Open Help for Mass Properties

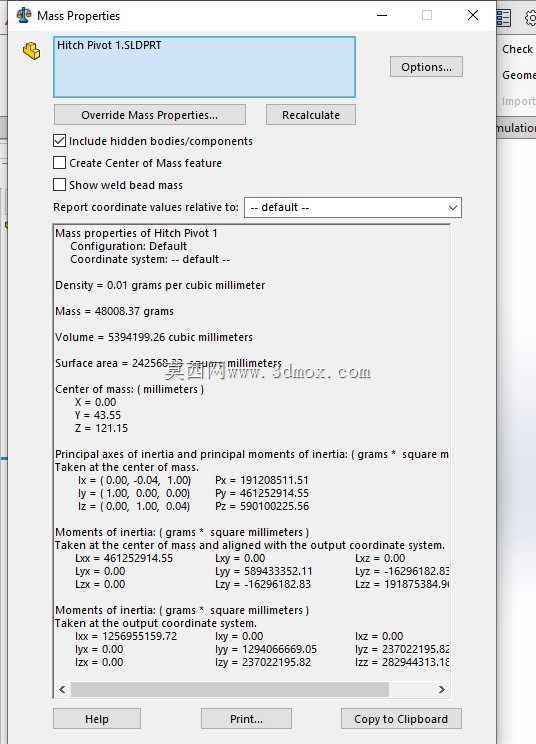[x=97, y=719]
